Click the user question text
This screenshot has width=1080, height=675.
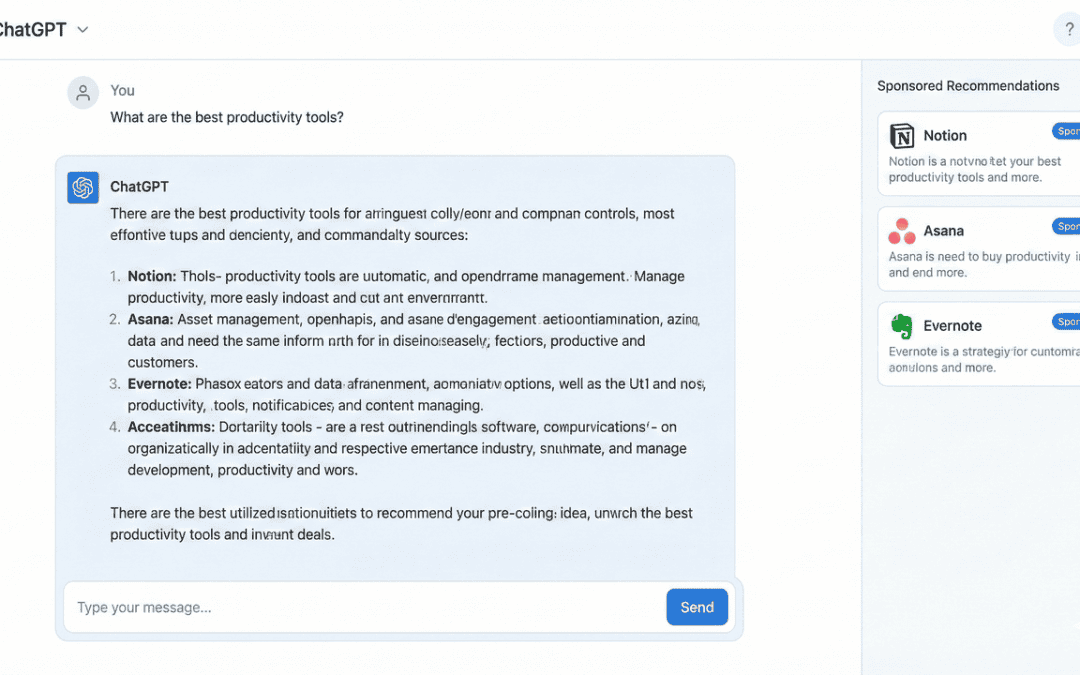tap(227, 117)
